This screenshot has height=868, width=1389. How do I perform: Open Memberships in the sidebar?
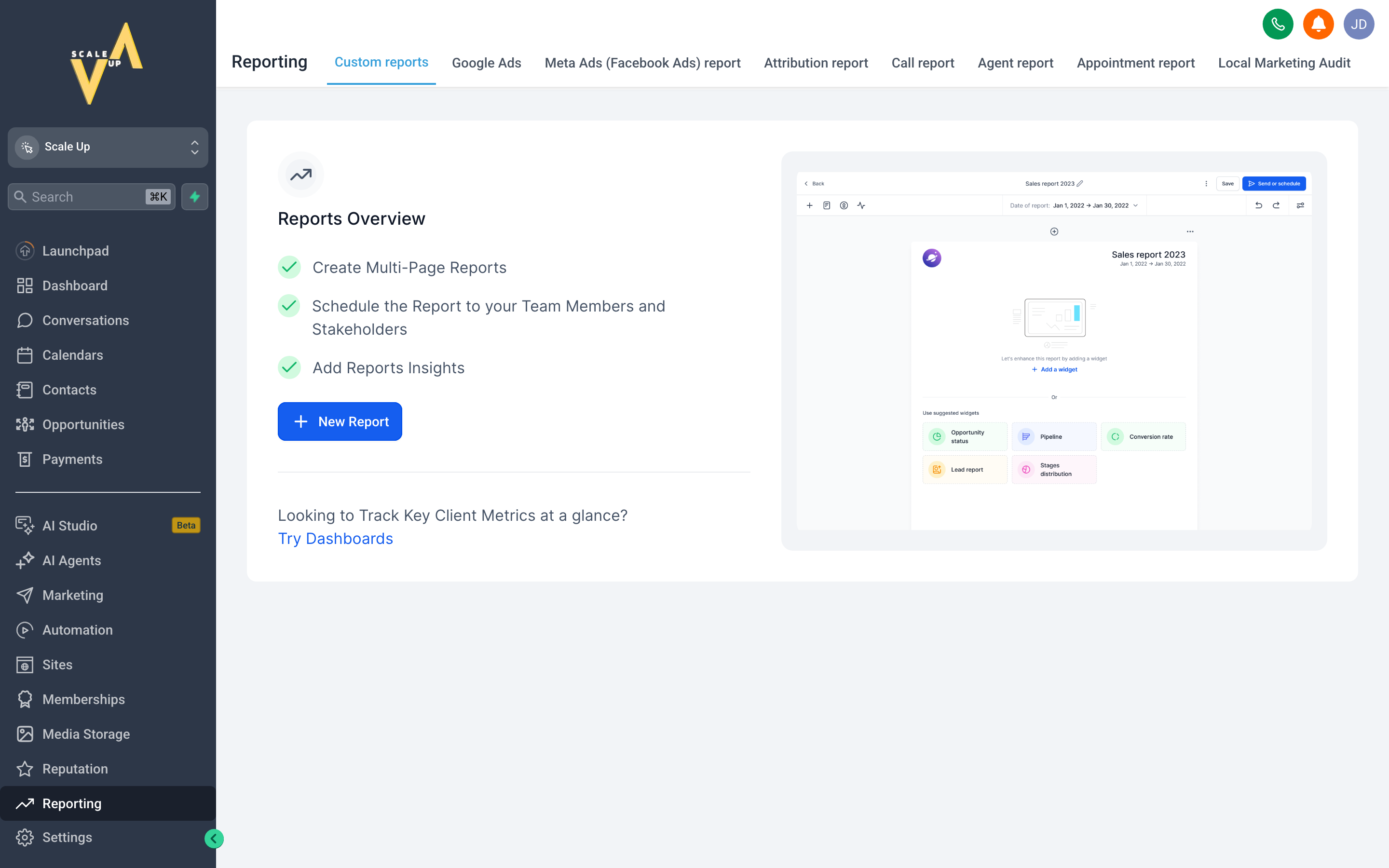click(x=108, y=699)
